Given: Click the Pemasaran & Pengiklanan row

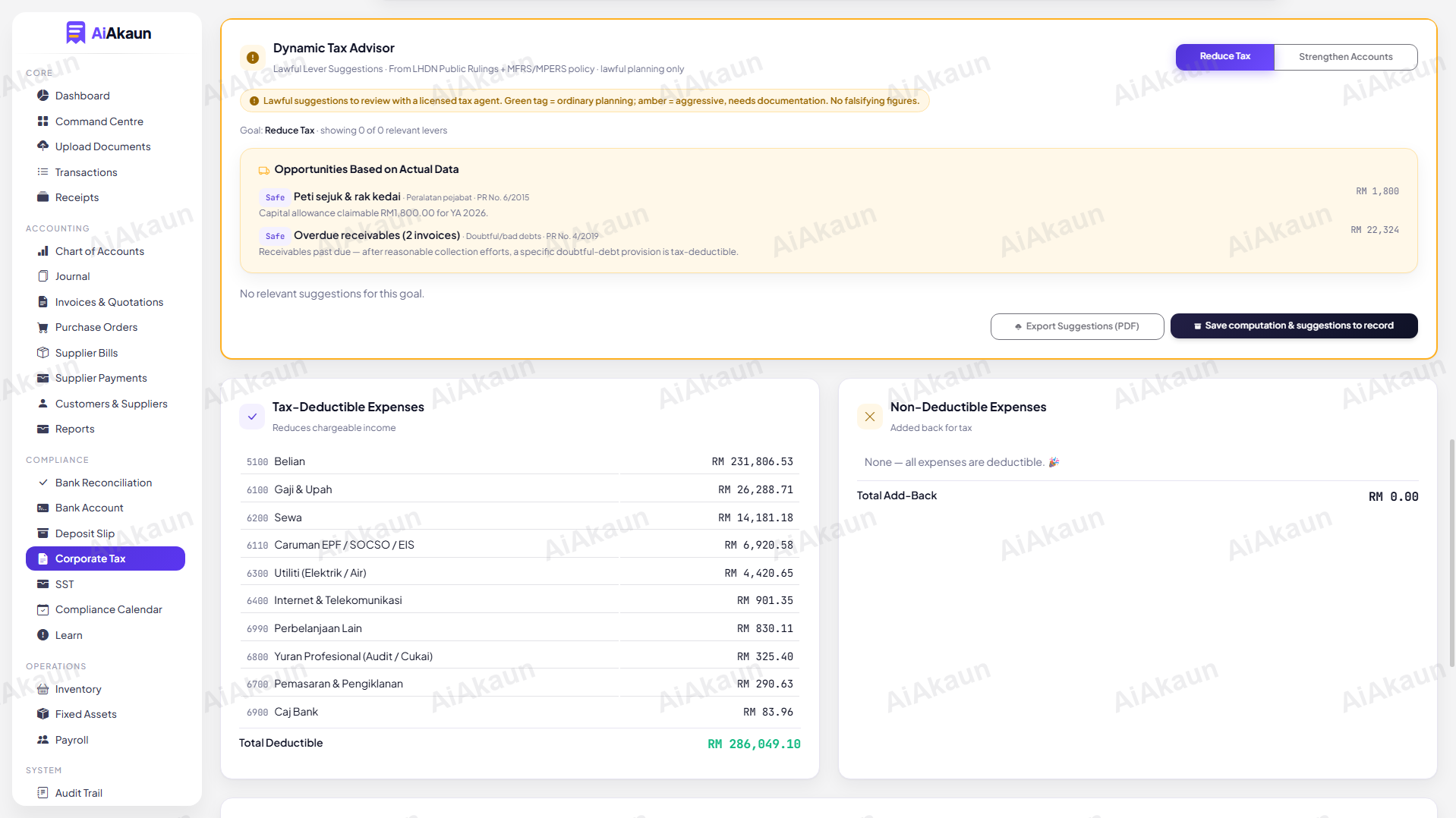Looking at the screenshot, I should coord(519,684).
